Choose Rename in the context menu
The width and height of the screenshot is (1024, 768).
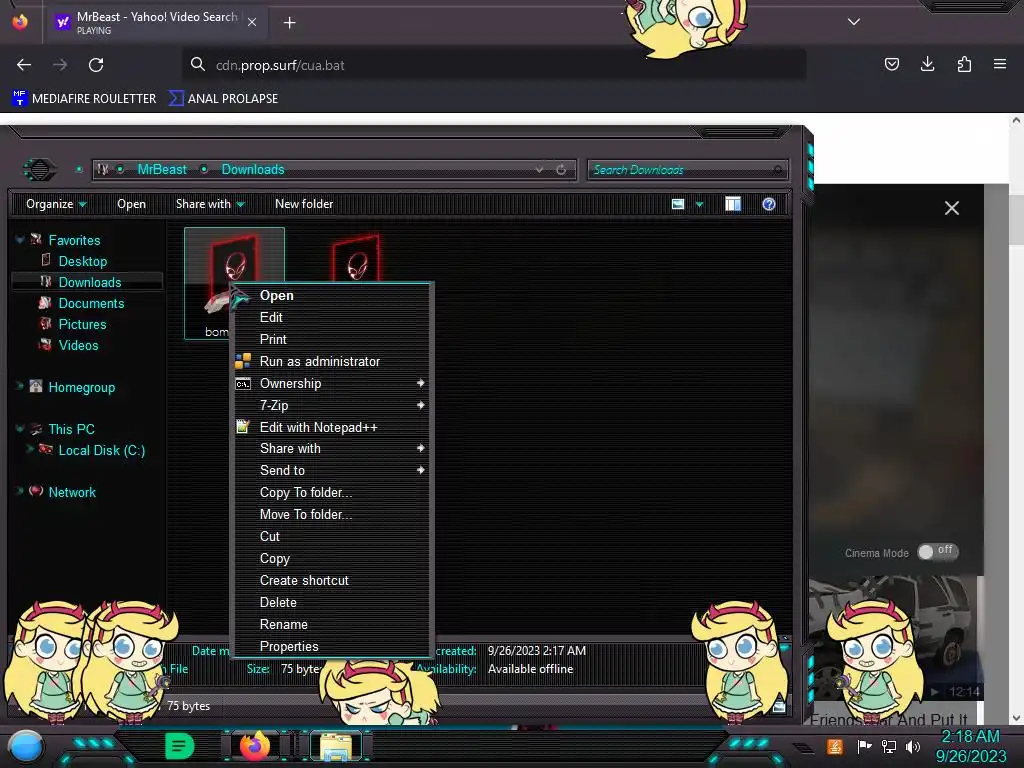click(x=333, y=624)
